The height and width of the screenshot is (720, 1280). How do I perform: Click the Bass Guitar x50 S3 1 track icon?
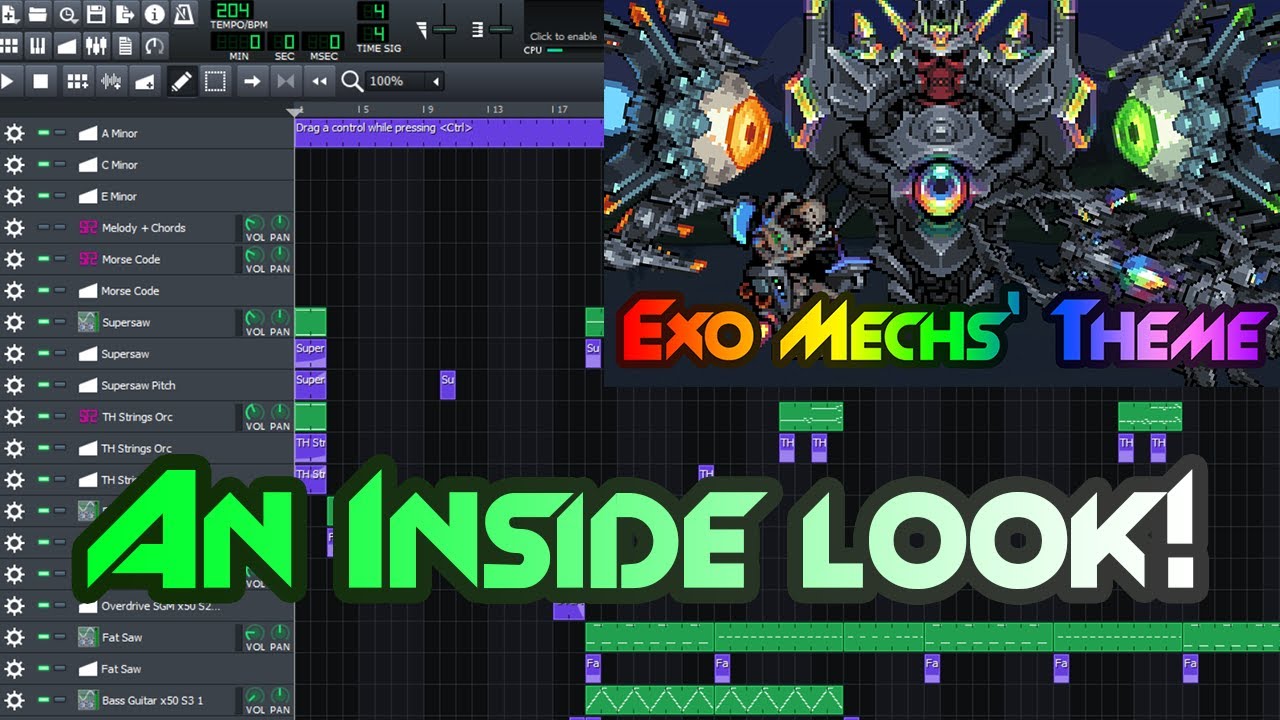coord(87,700)
